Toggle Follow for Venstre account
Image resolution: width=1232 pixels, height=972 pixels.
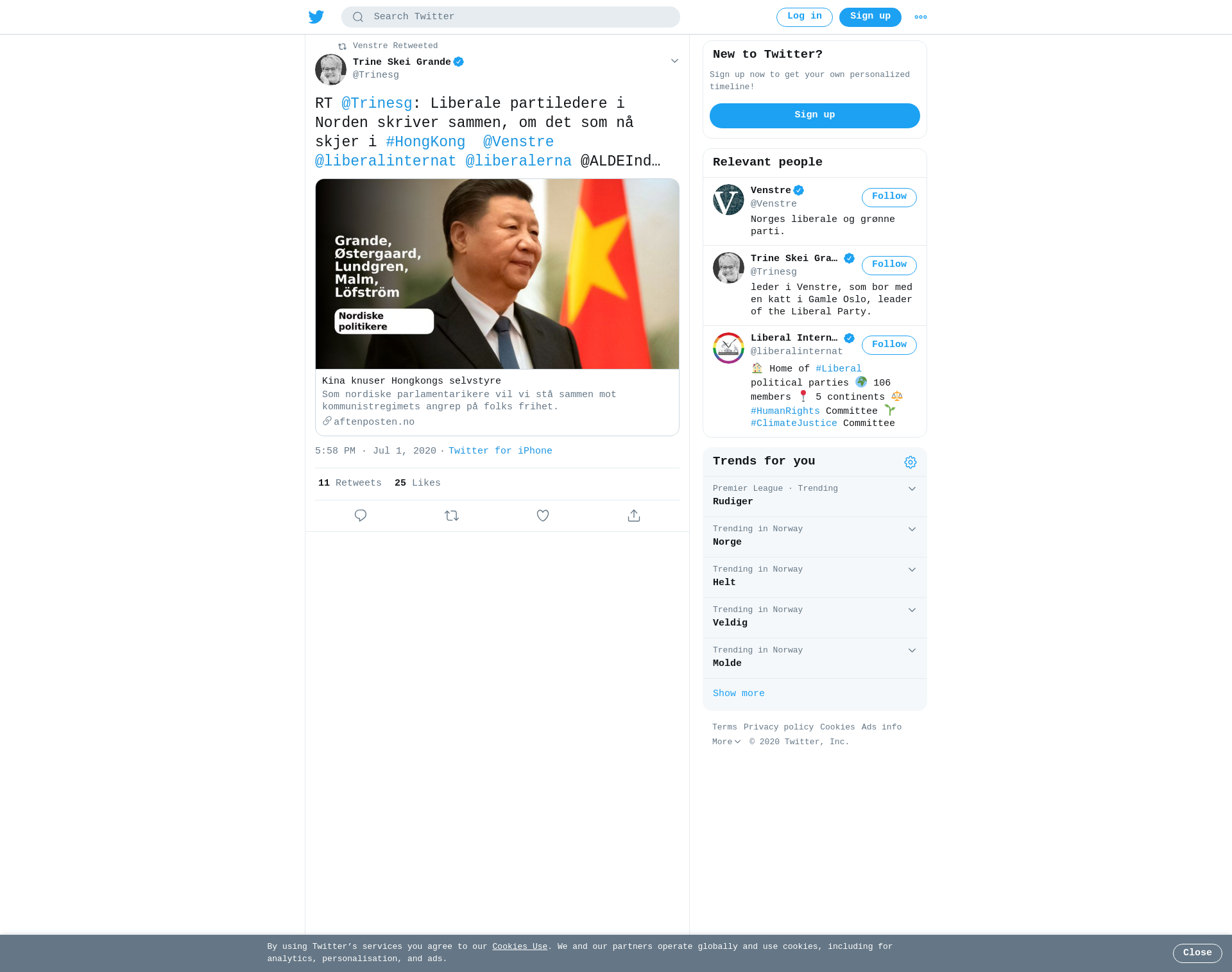tap(889, 198)
